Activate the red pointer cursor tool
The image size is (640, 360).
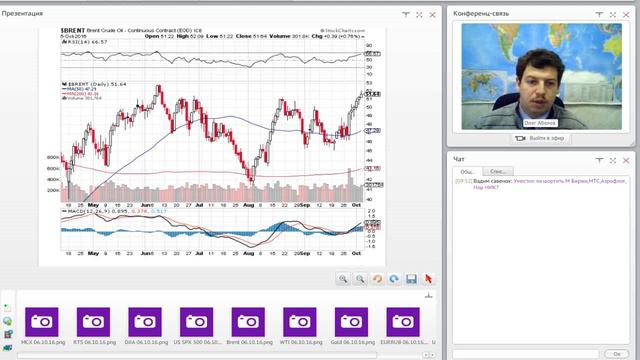pos(428,279)
